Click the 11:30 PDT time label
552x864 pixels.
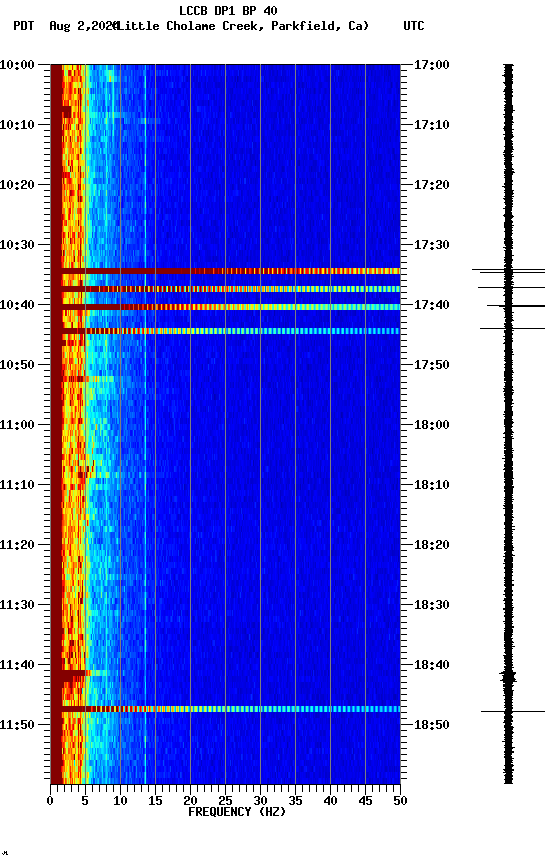click(x=17, y=606)
